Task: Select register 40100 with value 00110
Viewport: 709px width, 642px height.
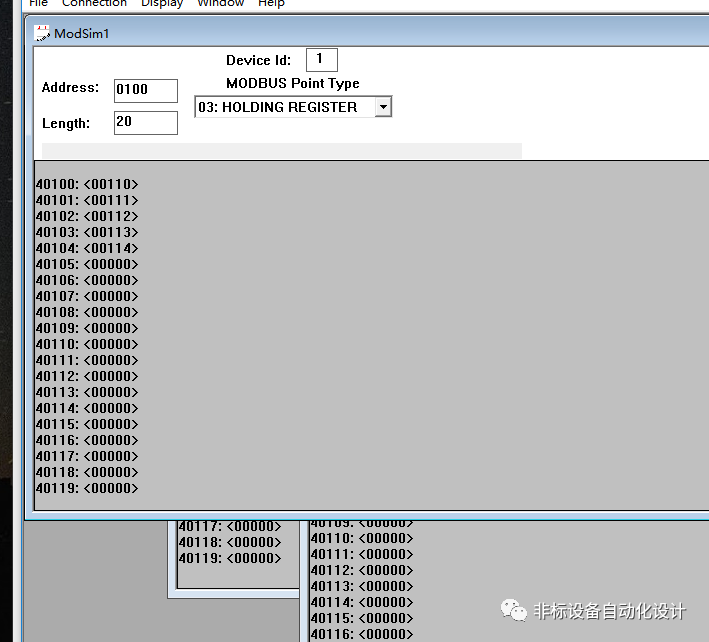Action: point(87,184)
